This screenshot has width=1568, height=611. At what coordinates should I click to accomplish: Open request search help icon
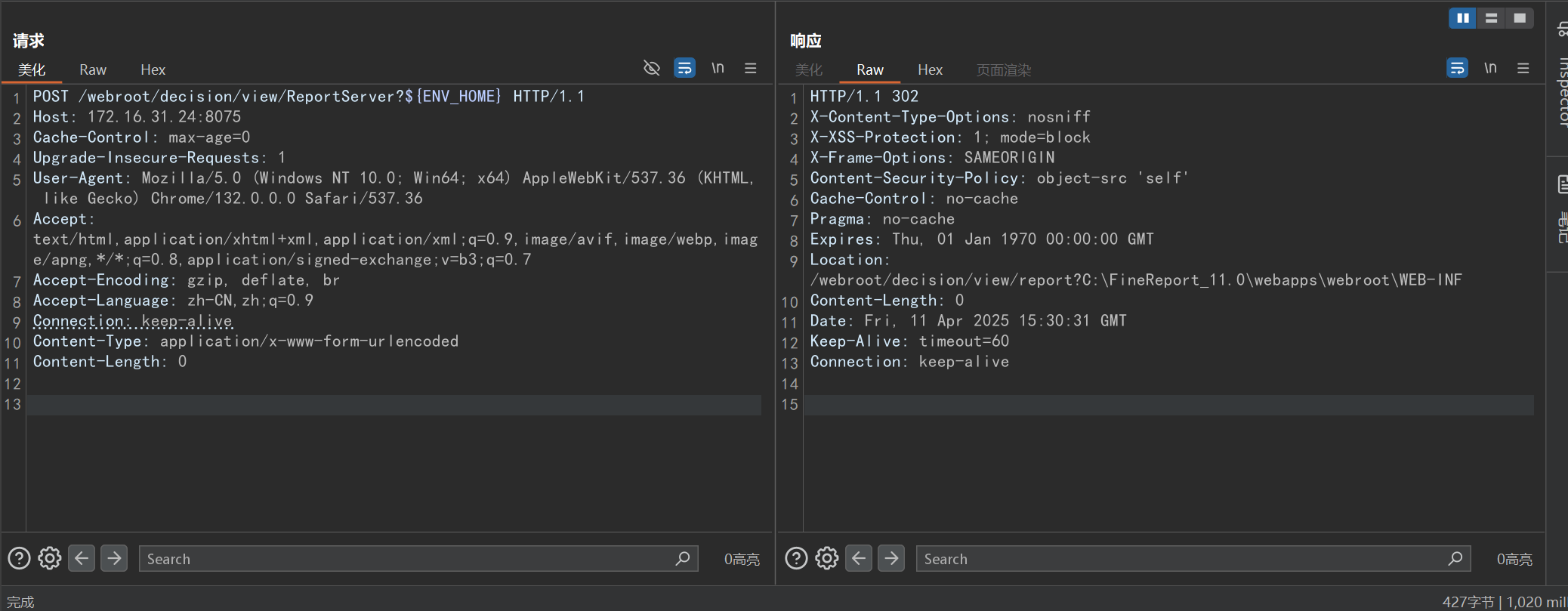[19, 559]
